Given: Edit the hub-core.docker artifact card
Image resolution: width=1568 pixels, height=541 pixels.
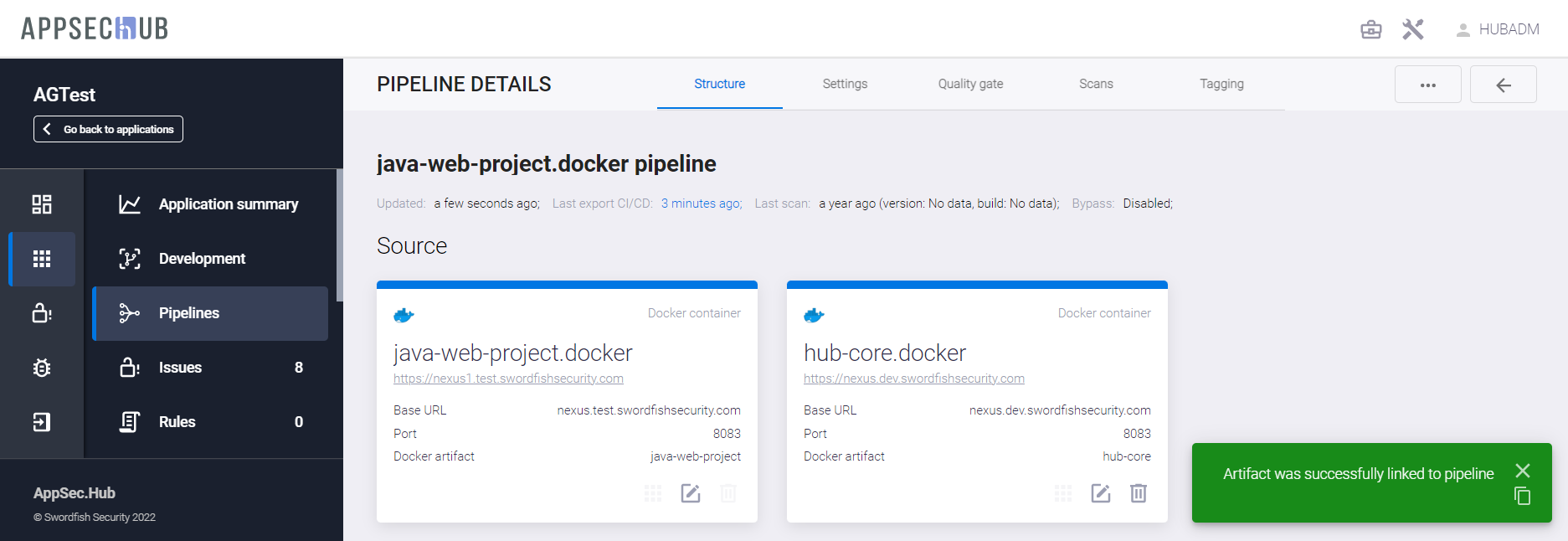Looking at the screenshot, I should click(1101, 493).
